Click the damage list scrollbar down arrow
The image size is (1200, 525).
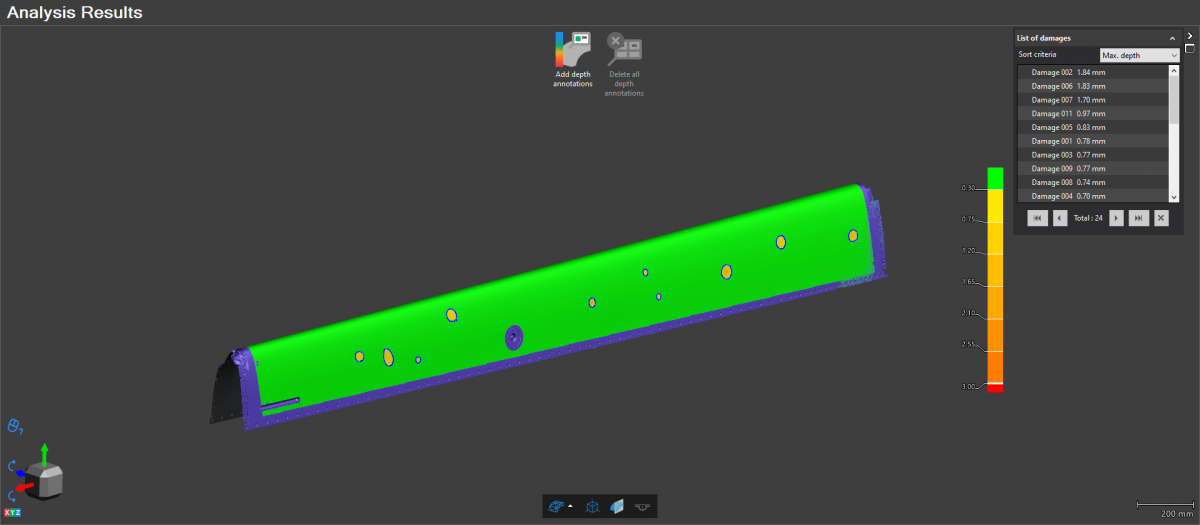pos(1174,196)
